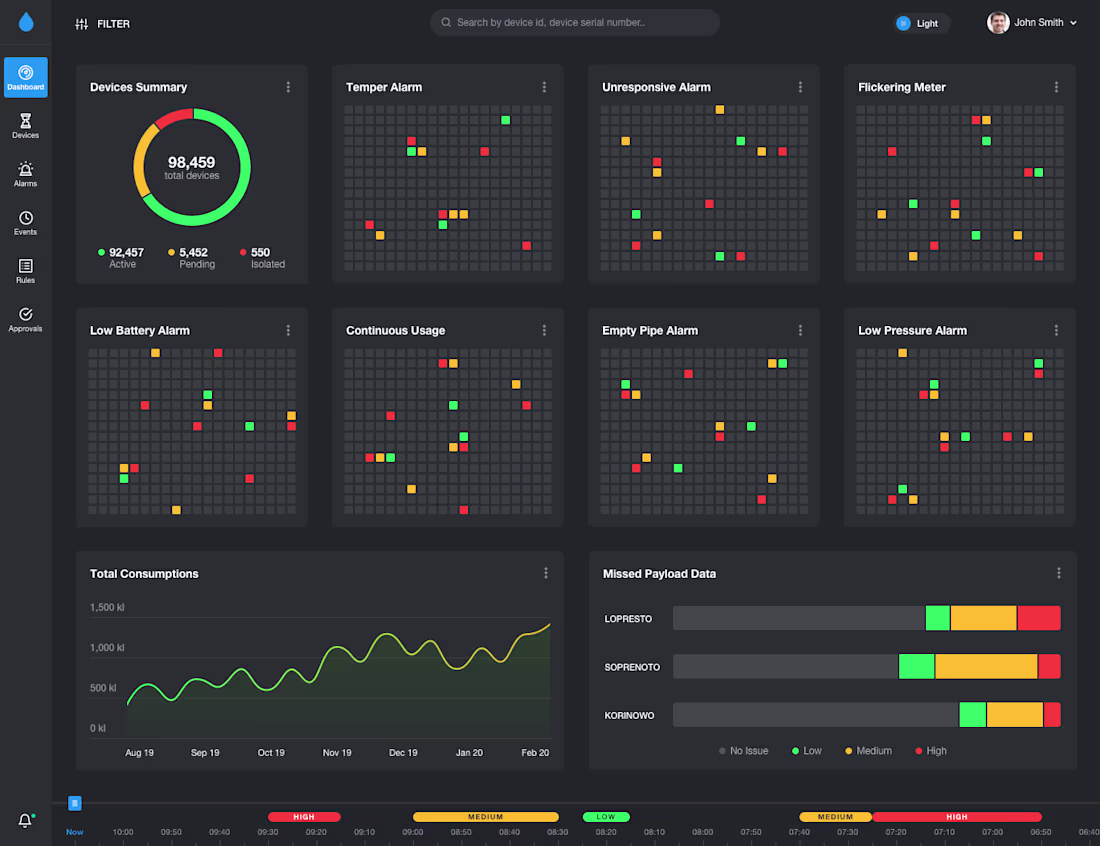1100x846 pixels.
Task: Open Devices Summary card options menu
Action: (x=288, y=87)
